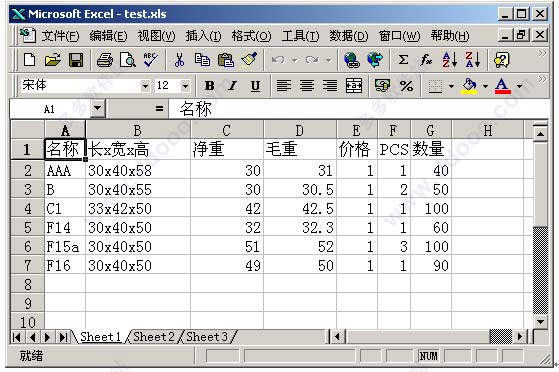
Task: Click the equals Edit Formula button
Action: tap(159, 108)
